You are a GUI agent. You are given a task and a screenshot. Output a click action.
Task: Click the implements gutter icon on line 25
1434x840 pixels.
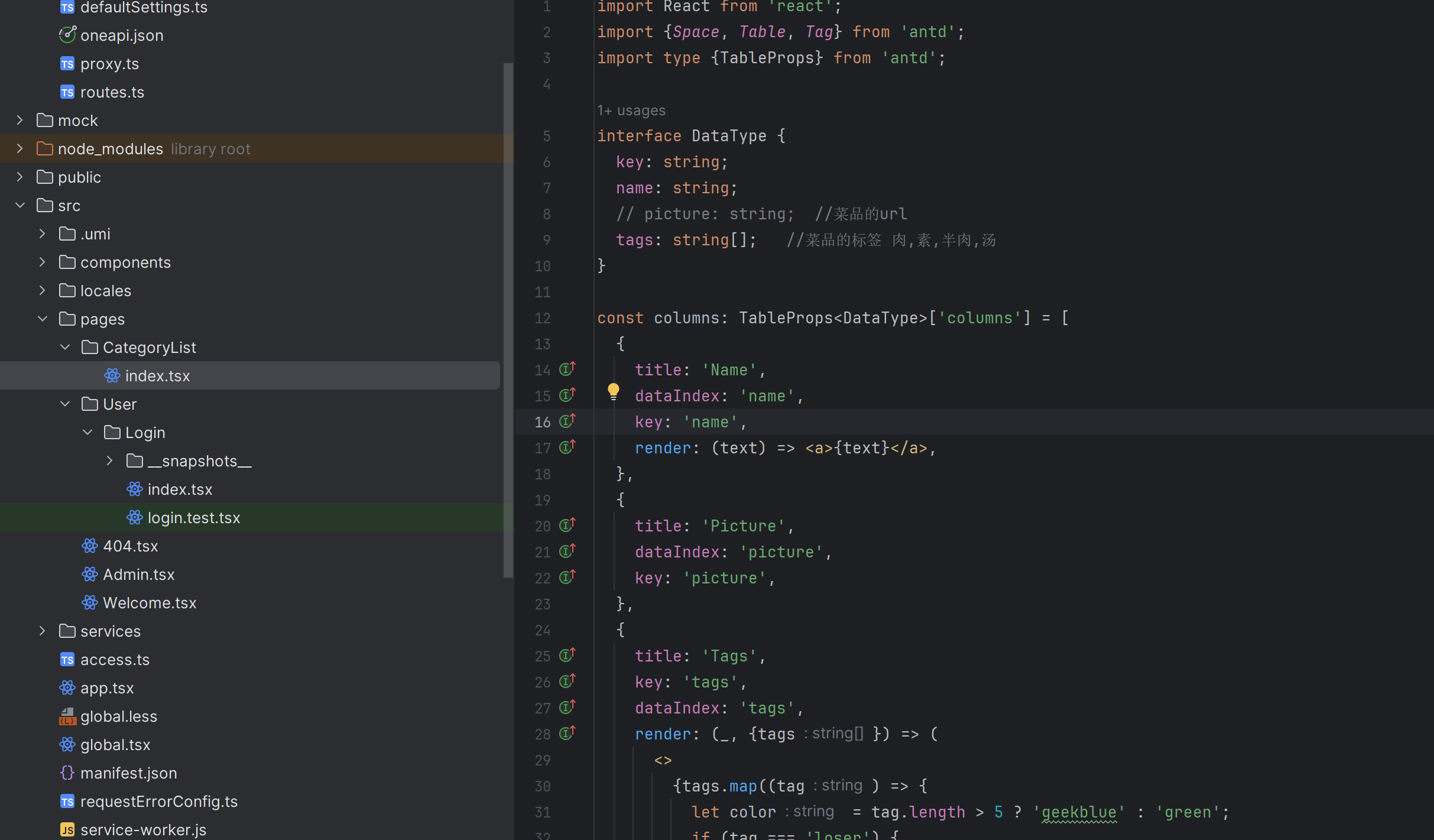click(x=567, y=656)
